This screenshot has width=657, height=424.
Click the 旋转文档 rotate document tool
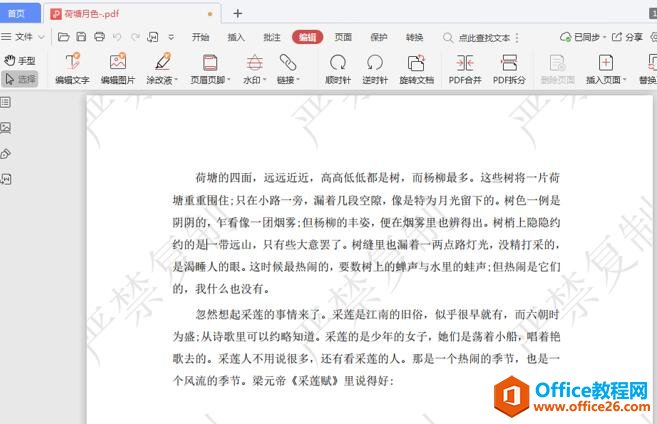(x=416, y=68)
